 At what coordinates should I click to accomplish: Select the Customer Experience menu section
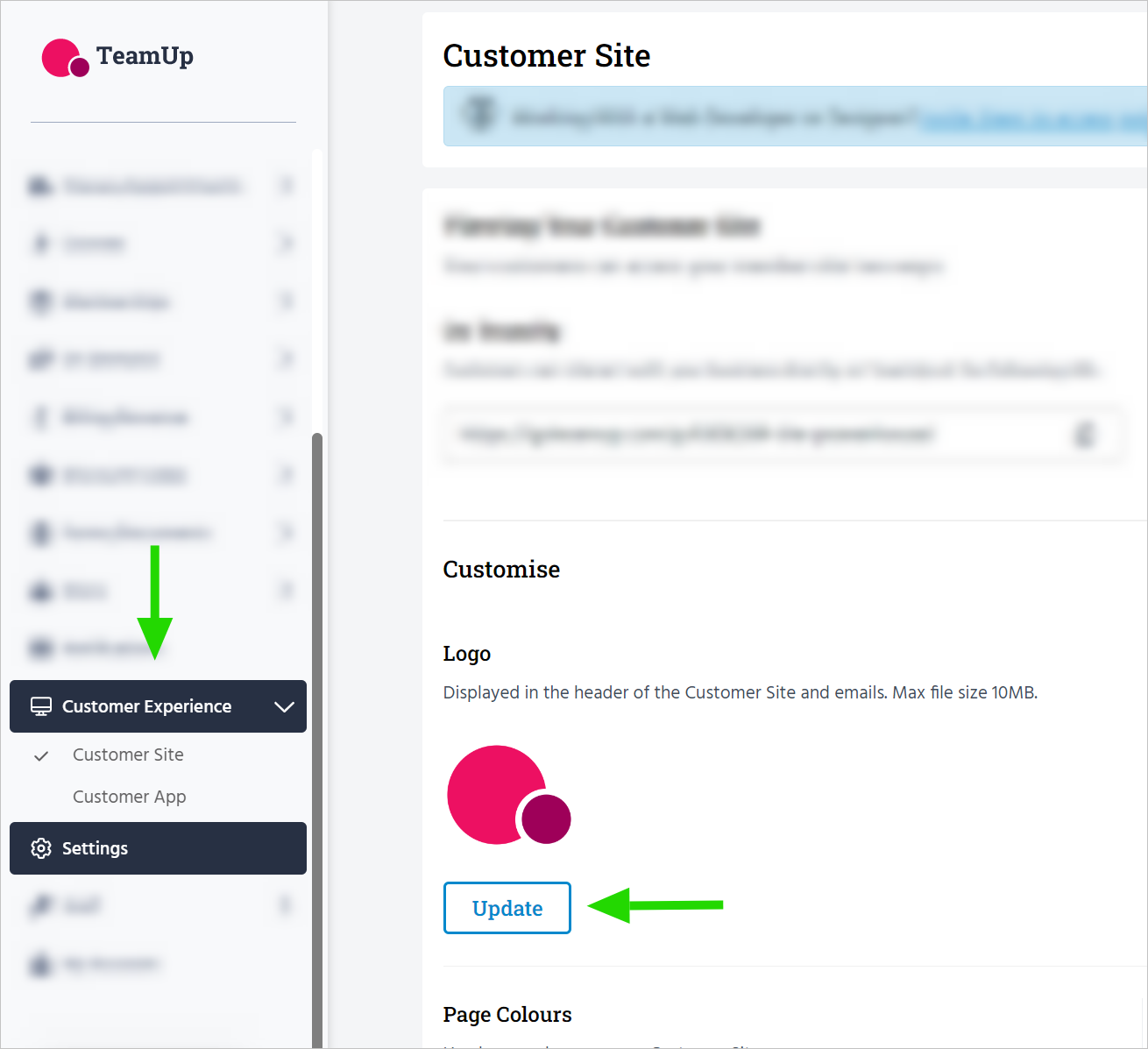(x=147, y=706)
